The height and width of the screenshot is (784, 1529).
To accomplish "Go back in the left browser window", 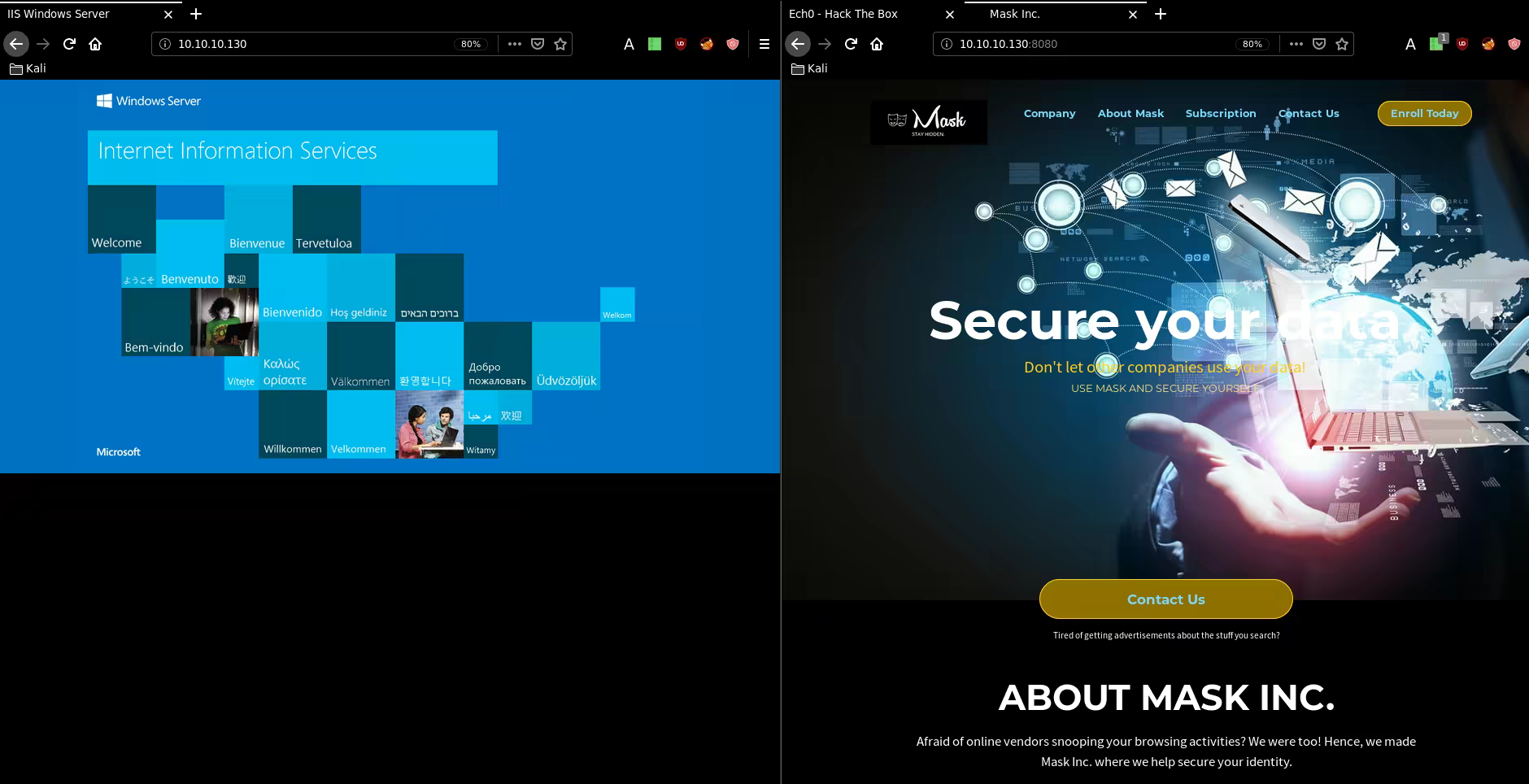I will (x=16, y=44).
